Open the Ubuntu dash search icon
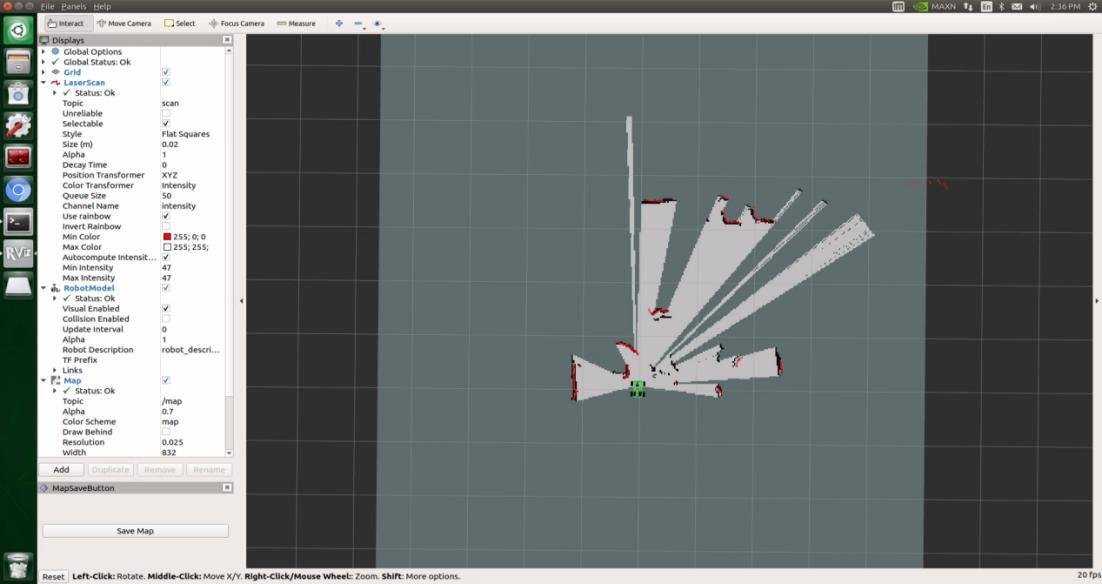 (x=18, y=30)
